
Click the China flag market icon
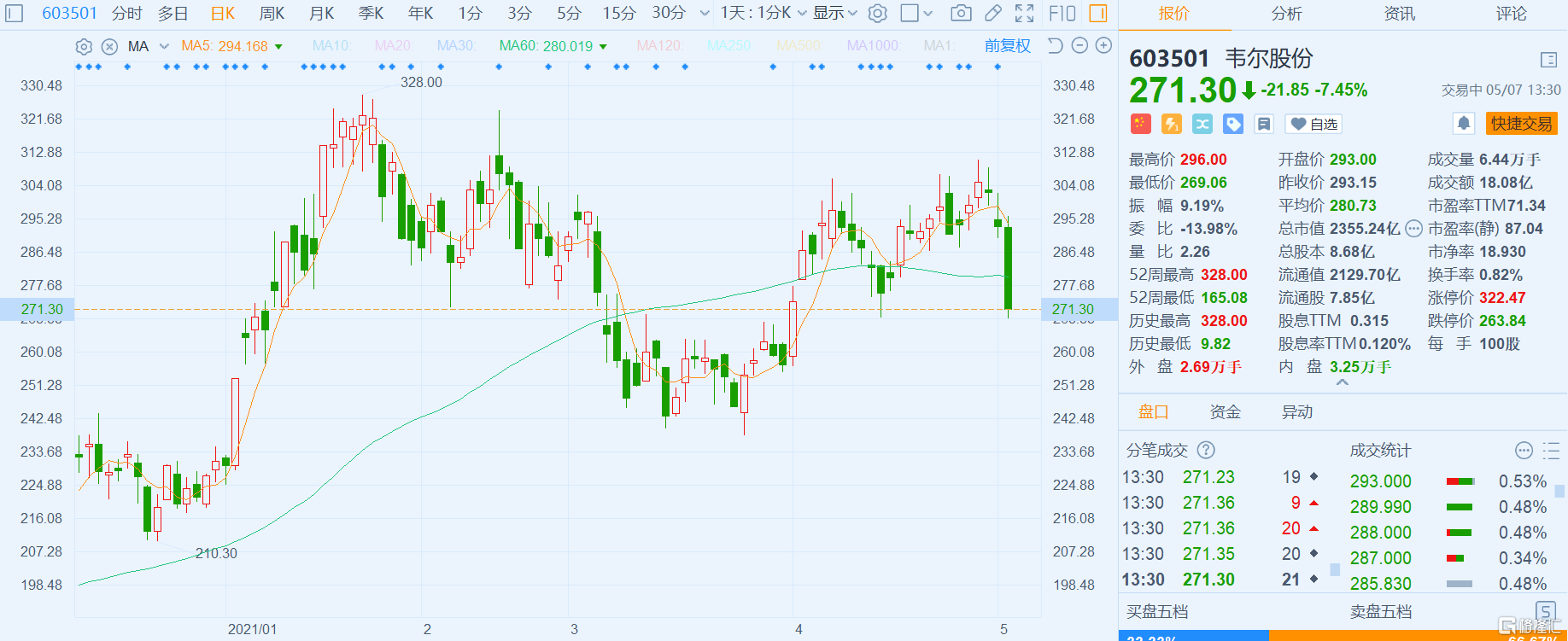pyautogui.click(x=1140, y=124)
